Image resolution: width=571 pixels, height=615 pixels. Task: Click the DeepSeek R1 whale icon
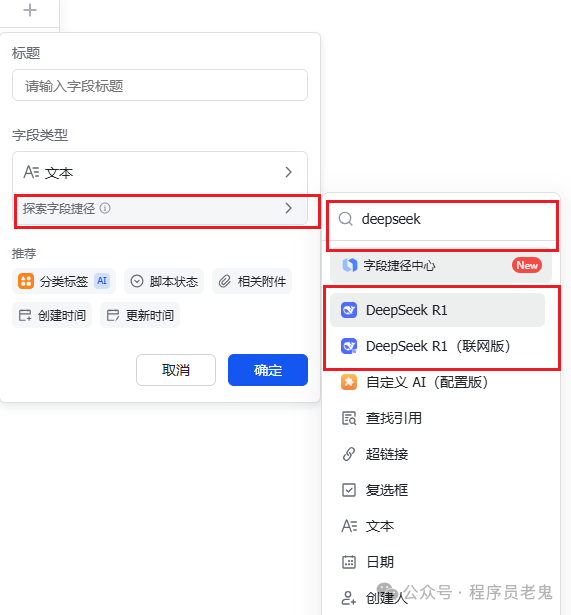[x=349, y=310]
